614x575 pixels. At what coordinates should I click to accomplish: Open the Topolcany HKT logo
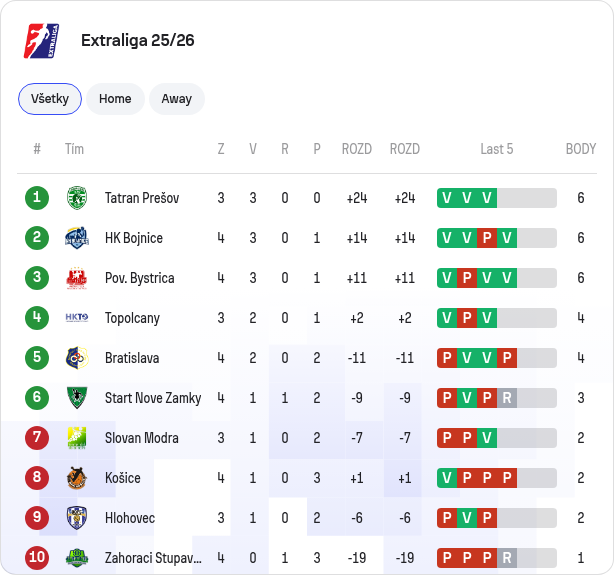click(x=77, y=318)
